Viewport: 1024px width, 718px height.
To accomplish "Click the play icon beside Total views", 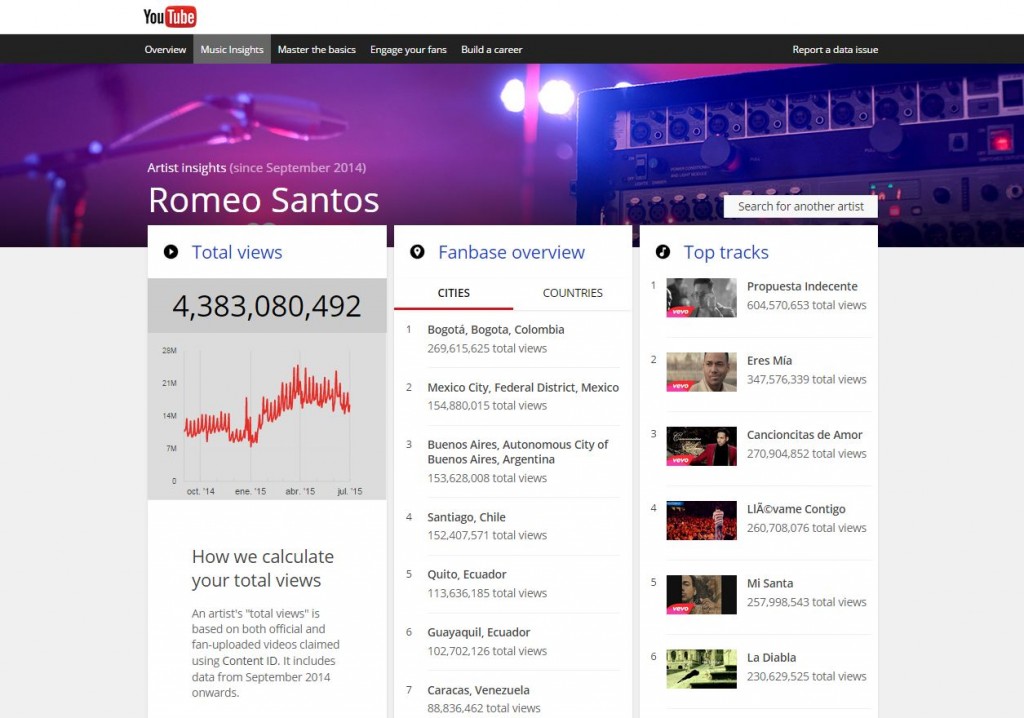I will click(171, 252).
